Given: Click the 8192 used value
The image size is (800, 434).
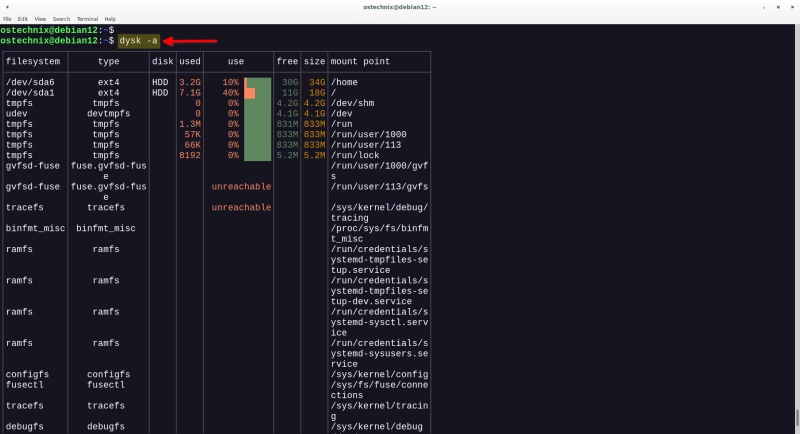Looking at the screenshot, I should [x=190, y=156].
